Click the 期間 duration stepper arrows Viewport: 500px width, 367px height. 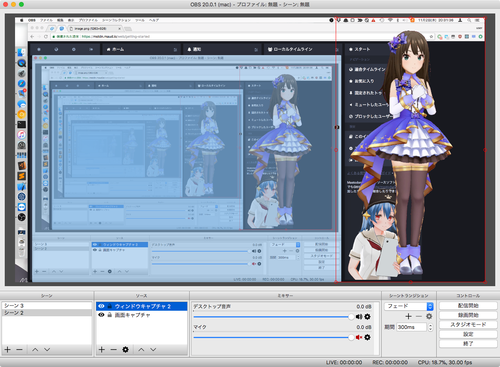coord(430,327)
